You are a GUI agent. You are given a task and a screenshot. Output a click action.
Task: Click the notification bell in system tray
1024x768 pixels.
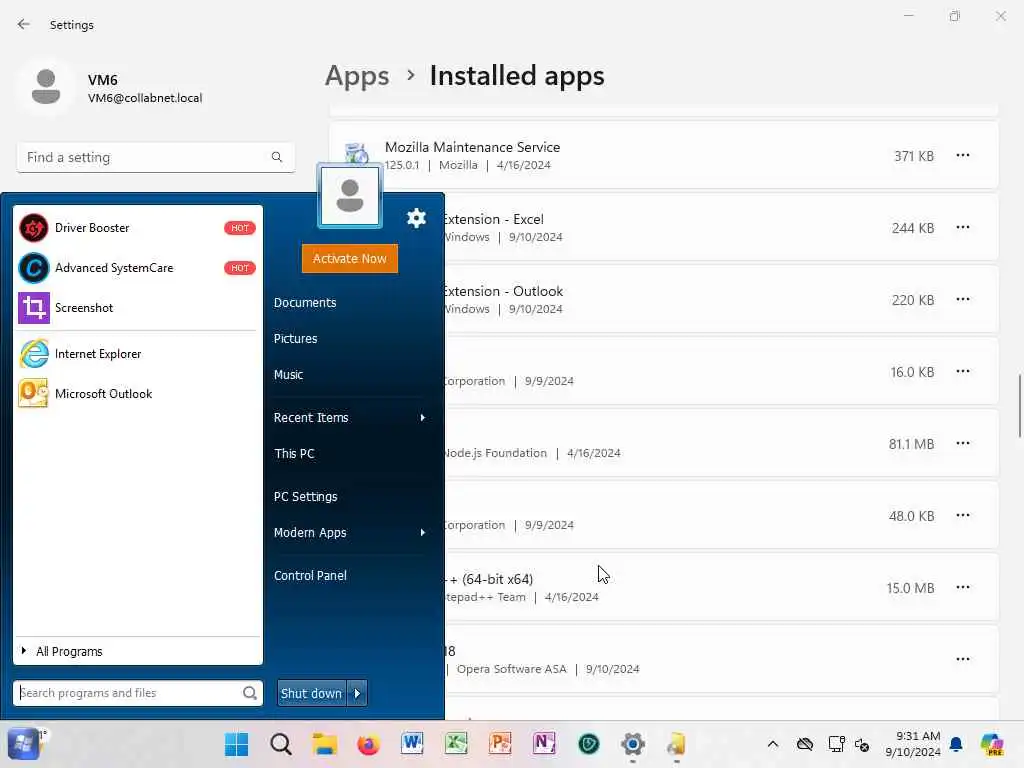tap(956, 744)
